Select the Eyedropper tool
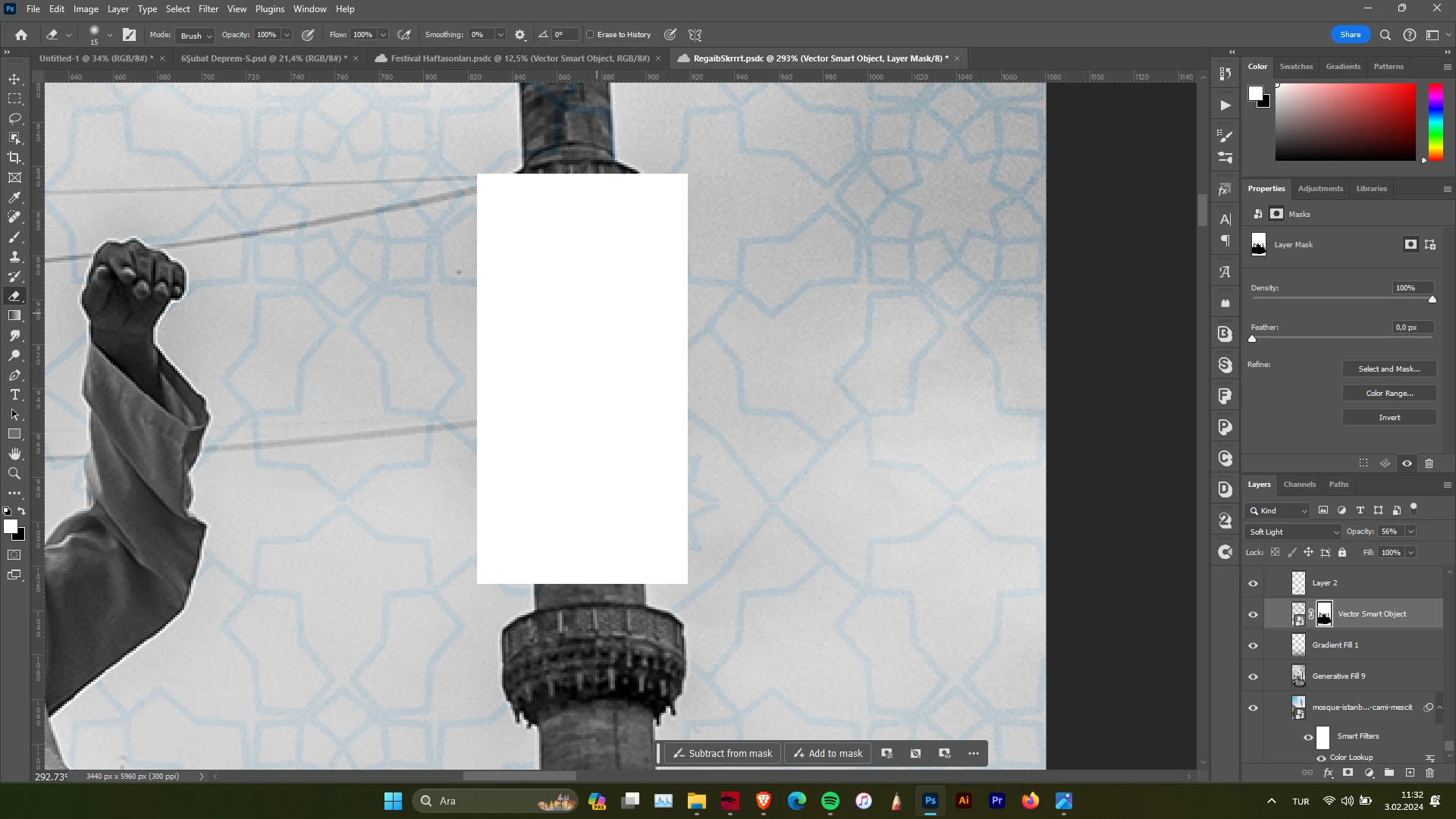Viewport: 1456px width, 819px height. 14,198
